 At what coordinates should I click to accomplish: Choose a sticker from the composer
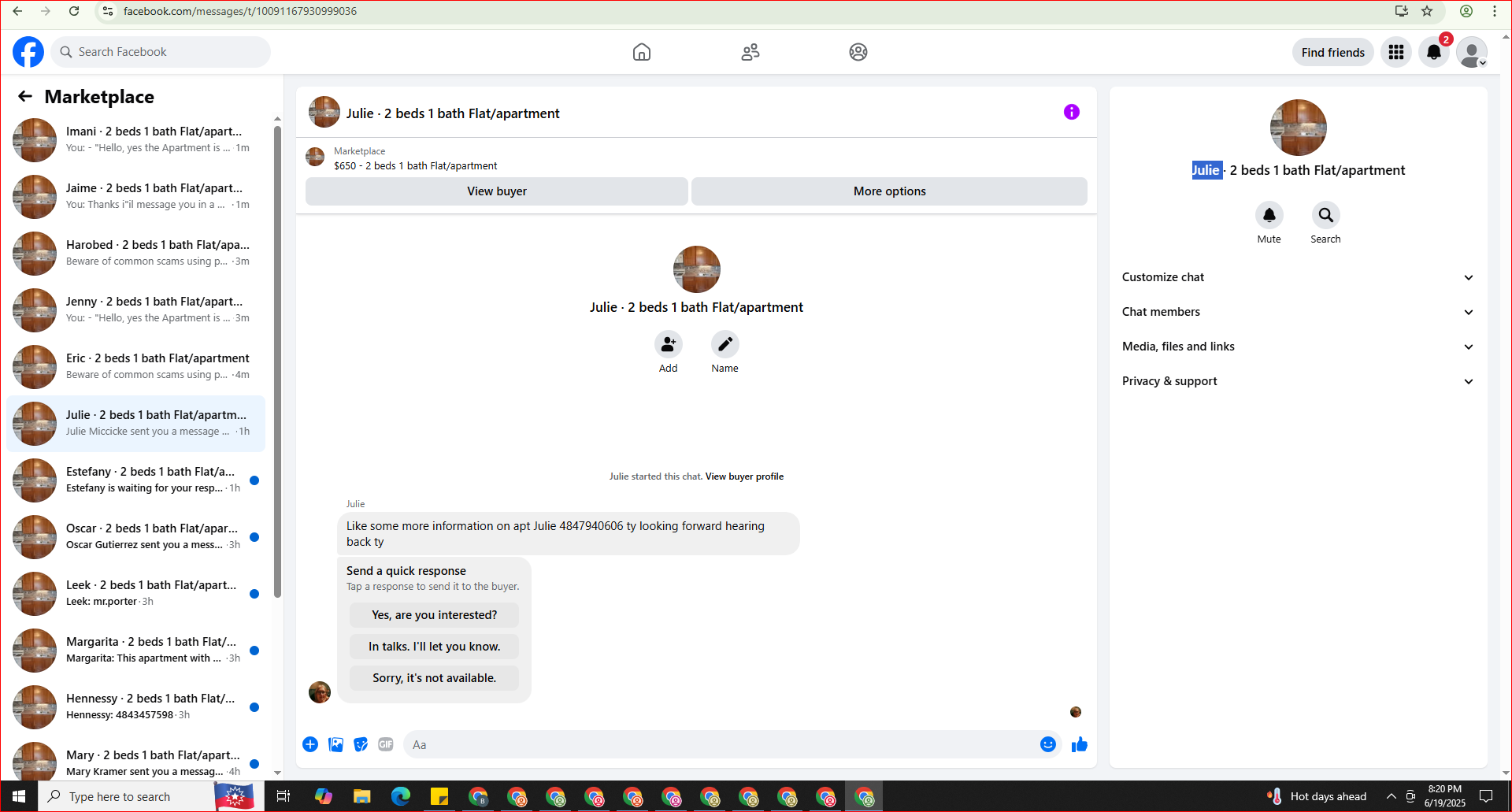(361, 744)
